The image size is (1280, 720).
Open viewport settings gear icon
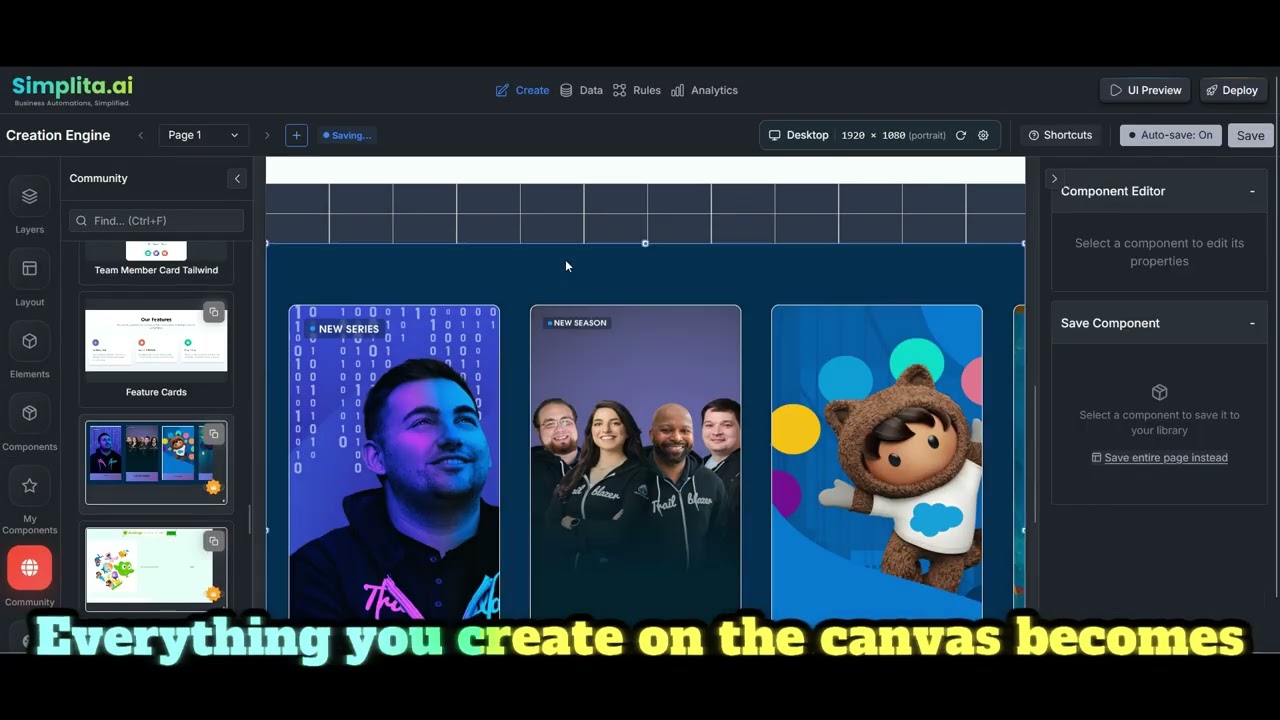(983, 135)
